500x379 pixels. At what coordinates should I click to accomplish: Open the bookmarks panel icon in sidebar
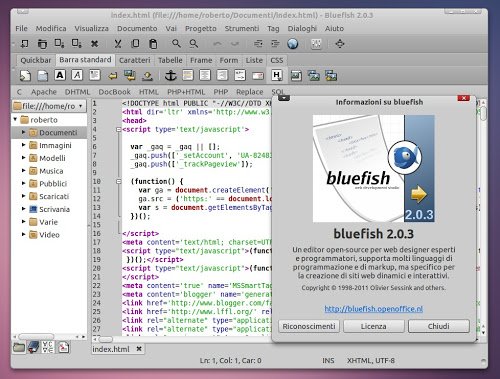pyautogui.click(x=34, y=347)
